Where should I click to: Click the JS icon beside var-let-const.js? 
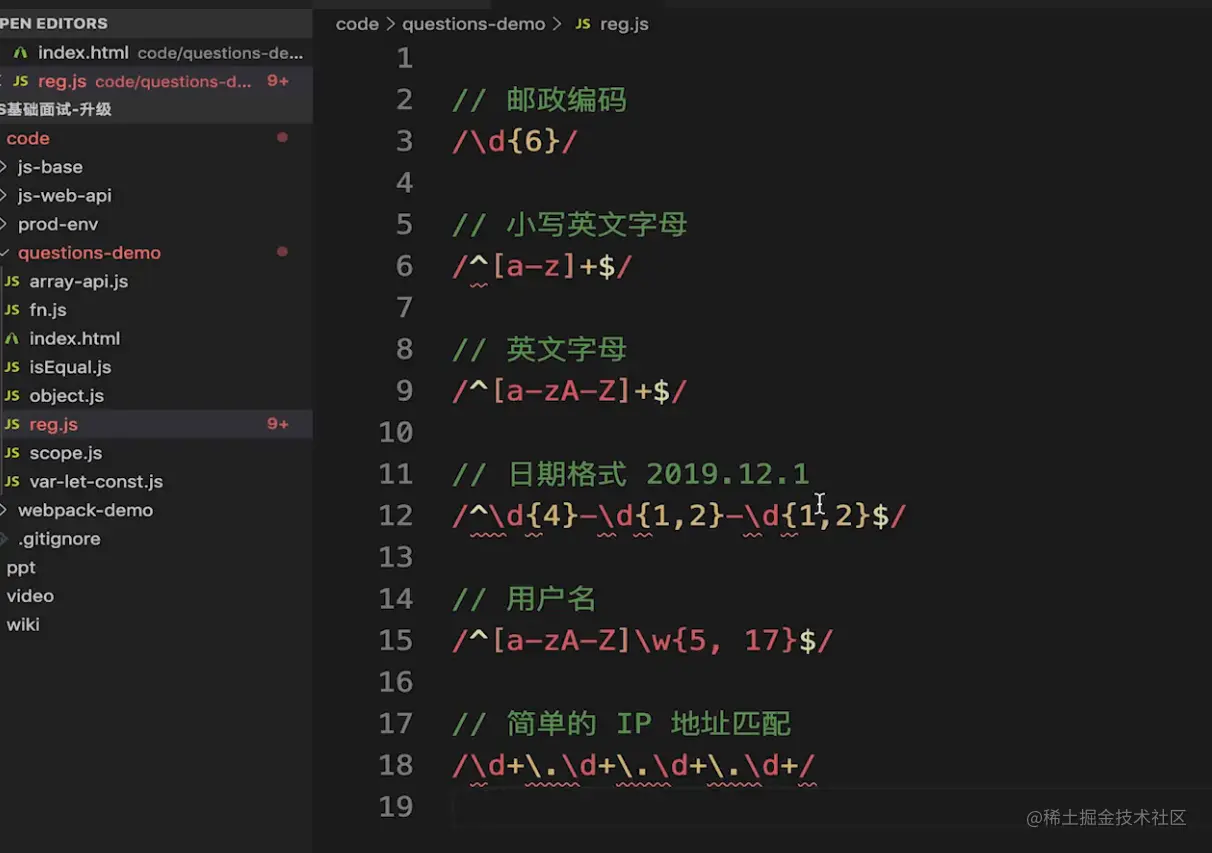12,482
